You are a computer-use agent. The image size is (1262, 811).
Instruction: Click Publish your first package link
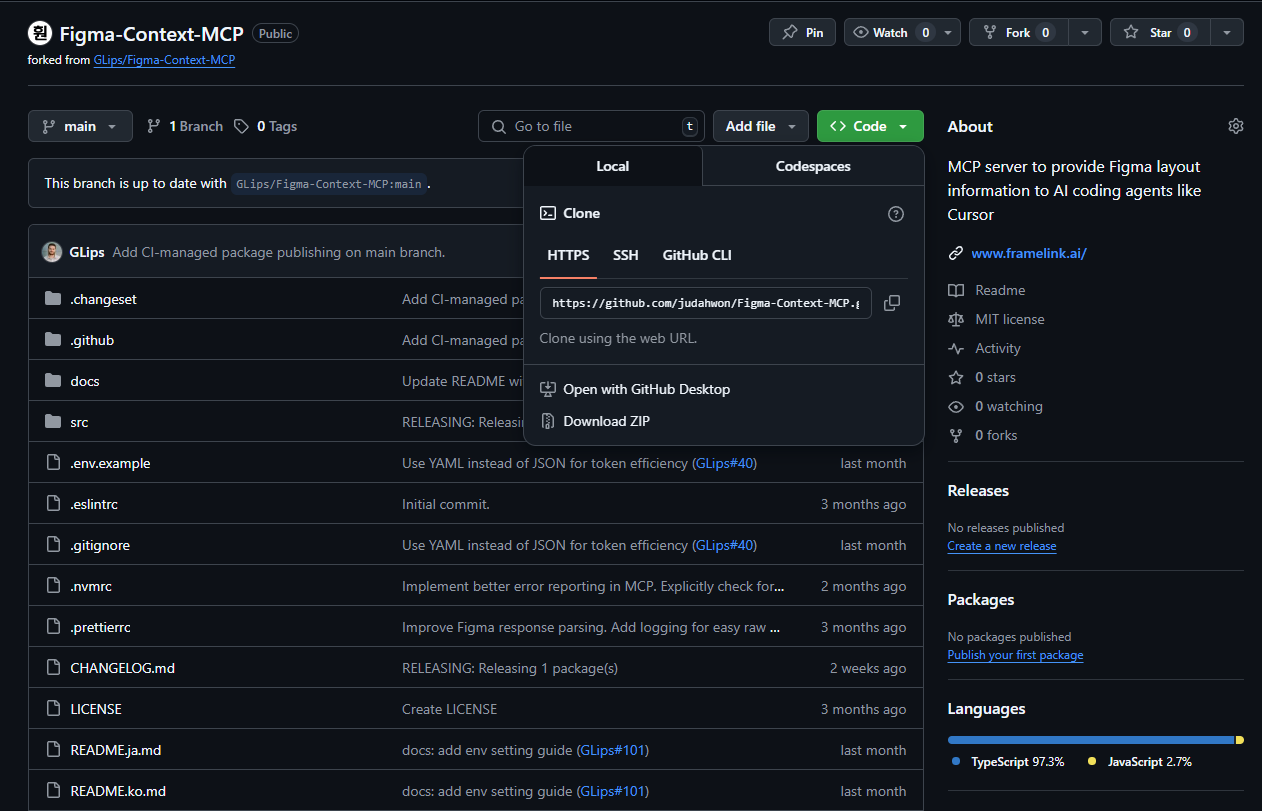tap(1015, 655)
